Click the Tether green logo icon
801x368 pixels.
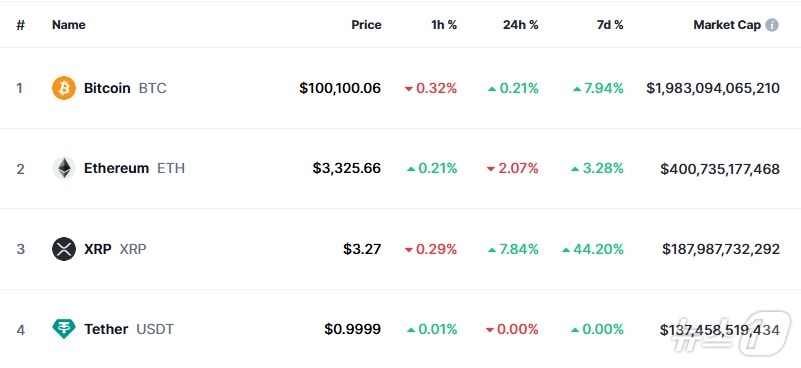coord(64,329)
